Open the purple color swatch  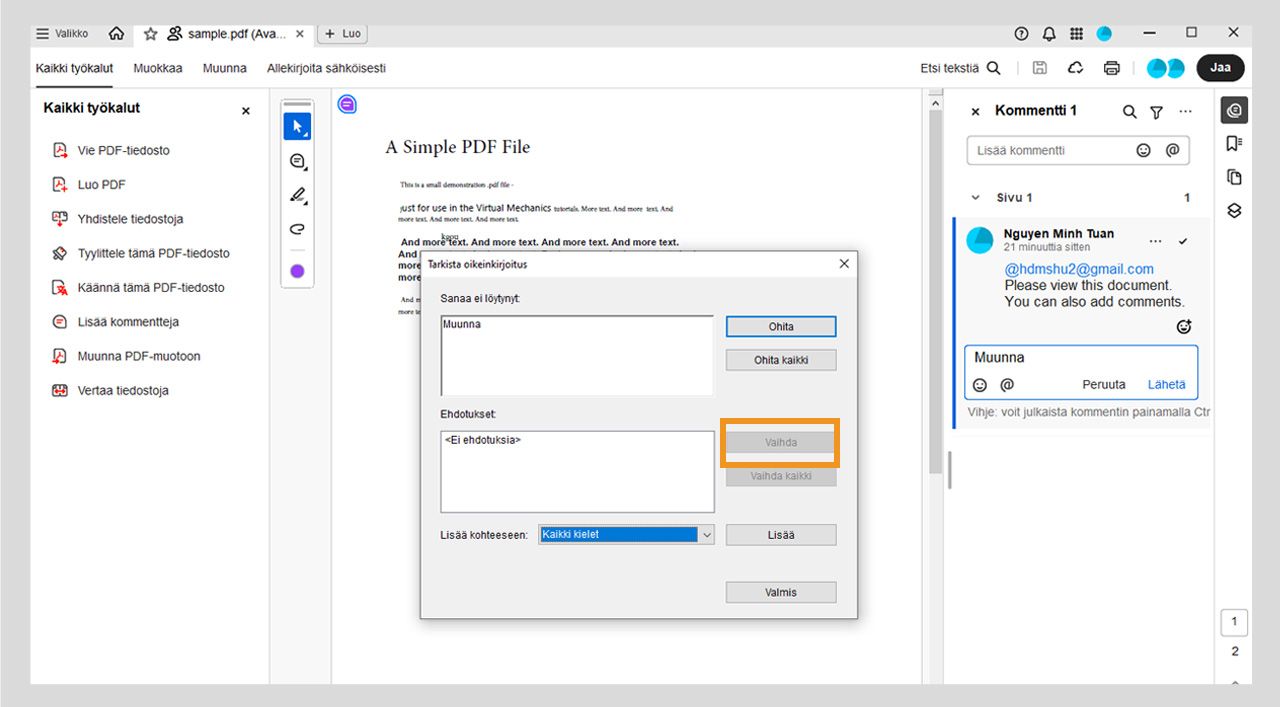click(297, 271)
